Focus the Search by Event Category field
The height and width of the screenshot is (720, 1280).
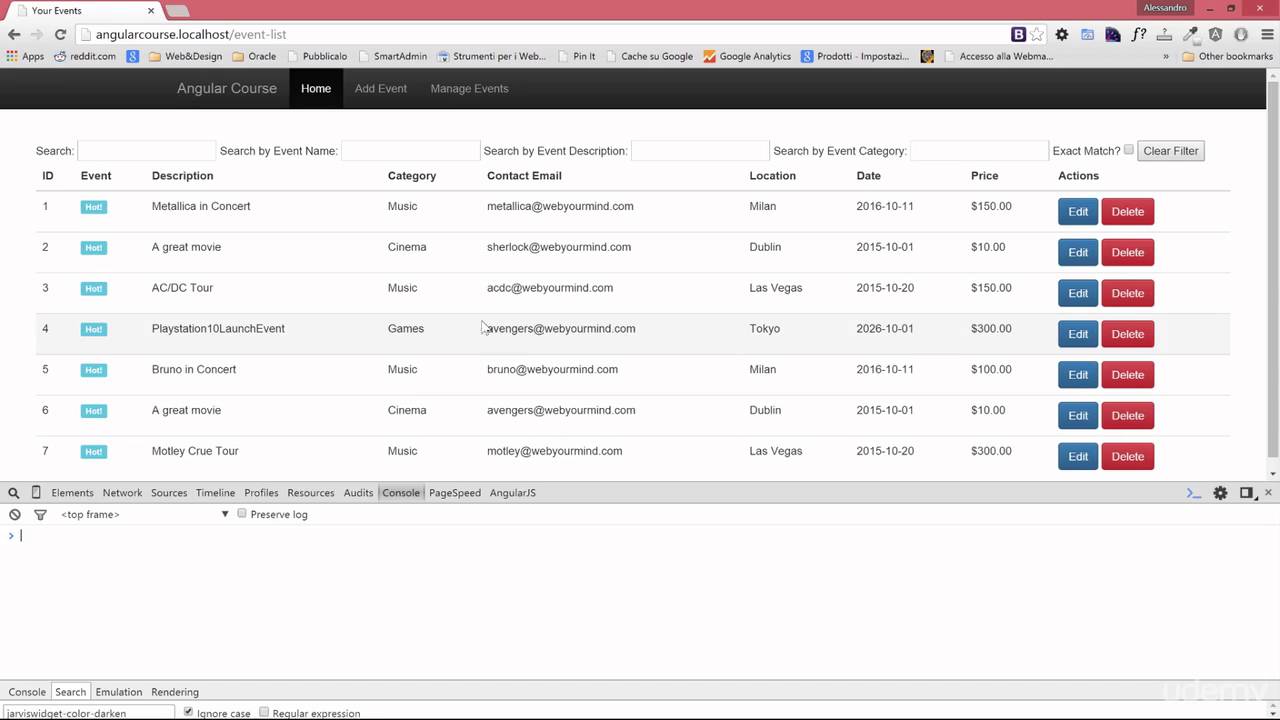(x=979, y=151)
